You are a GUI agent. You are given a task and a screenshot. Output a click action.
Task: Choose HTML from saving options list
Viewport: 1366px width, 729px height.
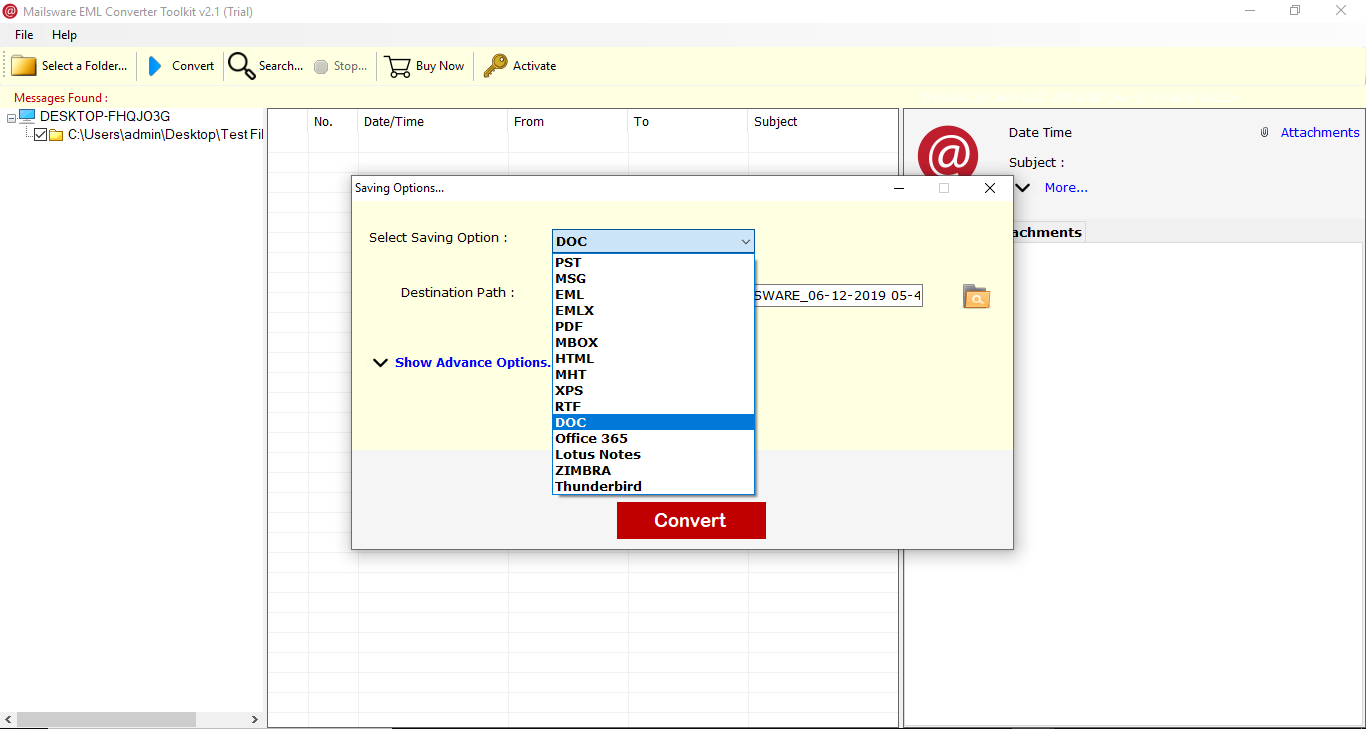[653, 359]
